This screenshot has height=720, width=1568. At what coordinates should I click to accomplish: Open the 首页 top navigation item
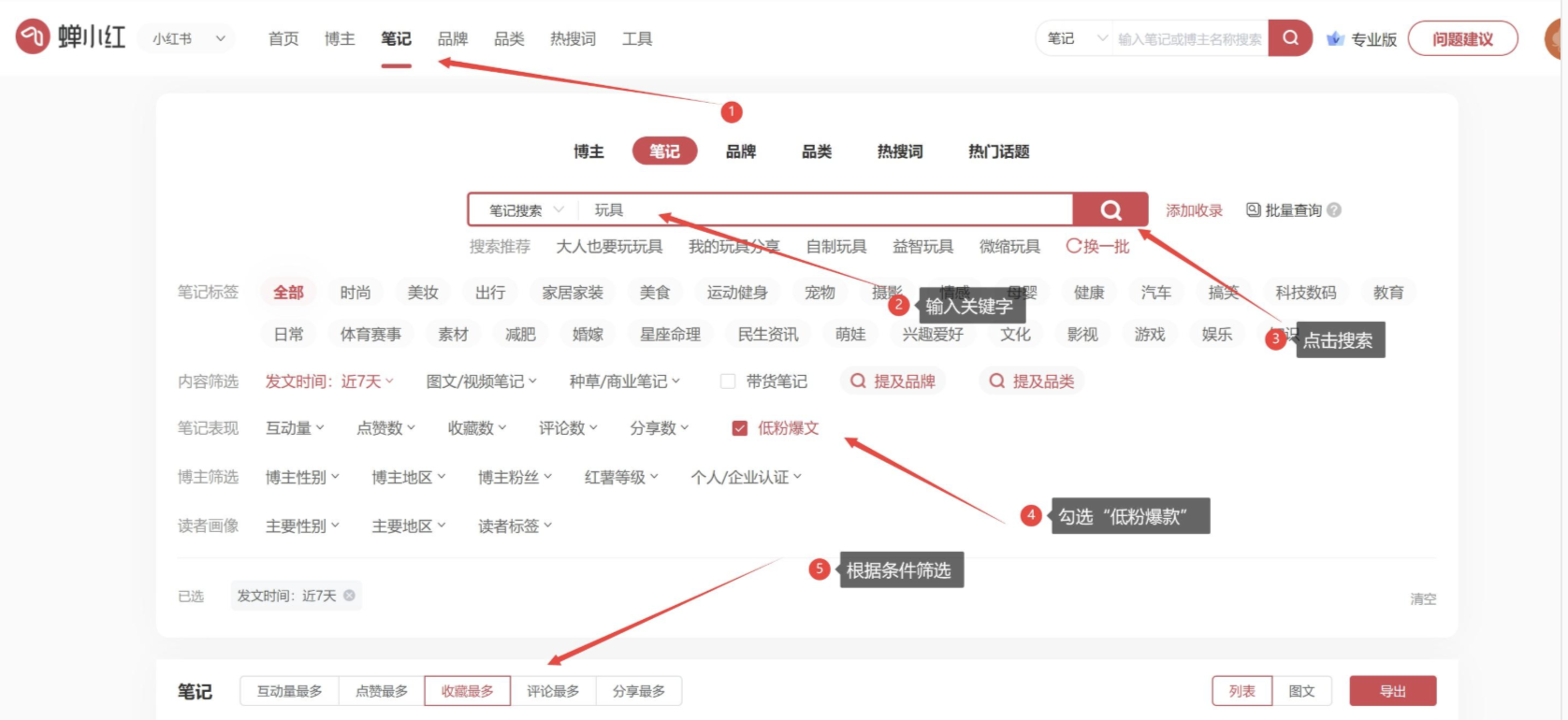coord(283,38)
